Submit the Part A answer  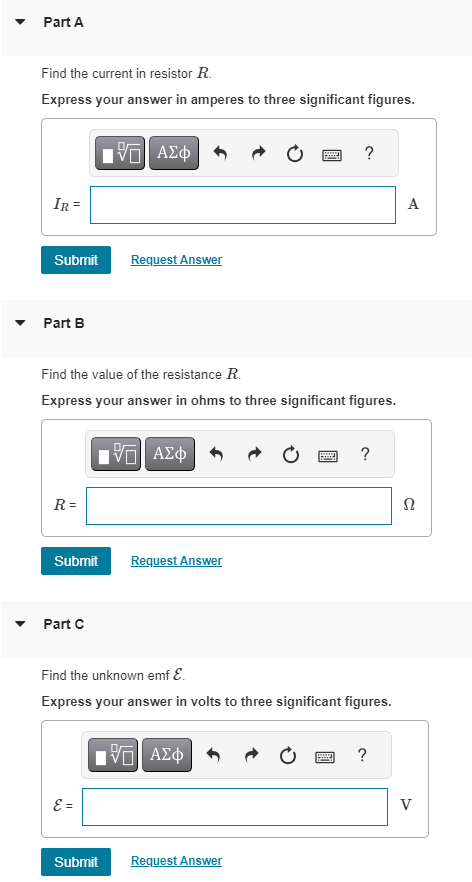point(76,260)
